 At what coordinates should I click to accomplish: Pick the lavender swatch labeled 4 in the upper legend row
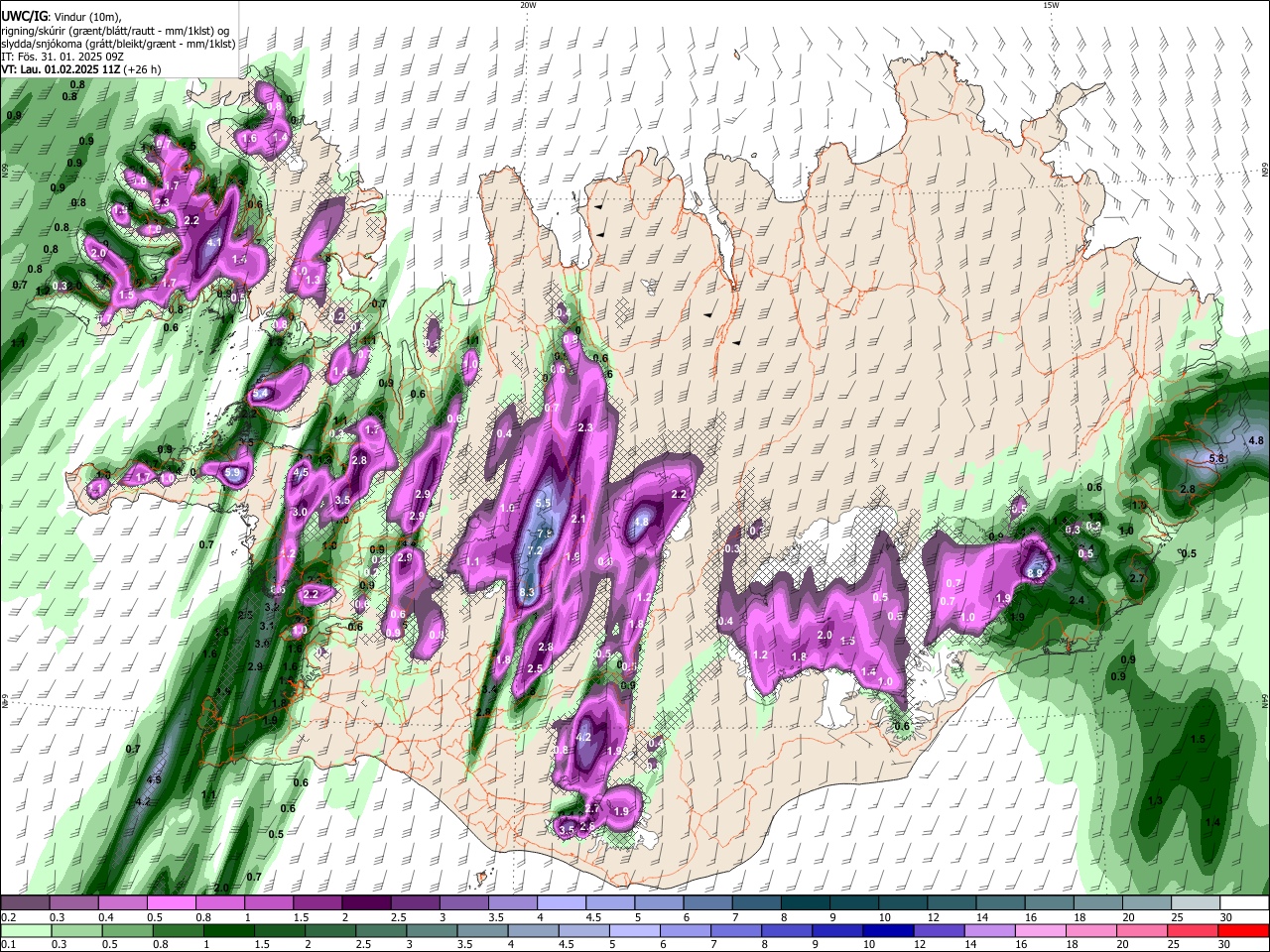coord(562,903)
